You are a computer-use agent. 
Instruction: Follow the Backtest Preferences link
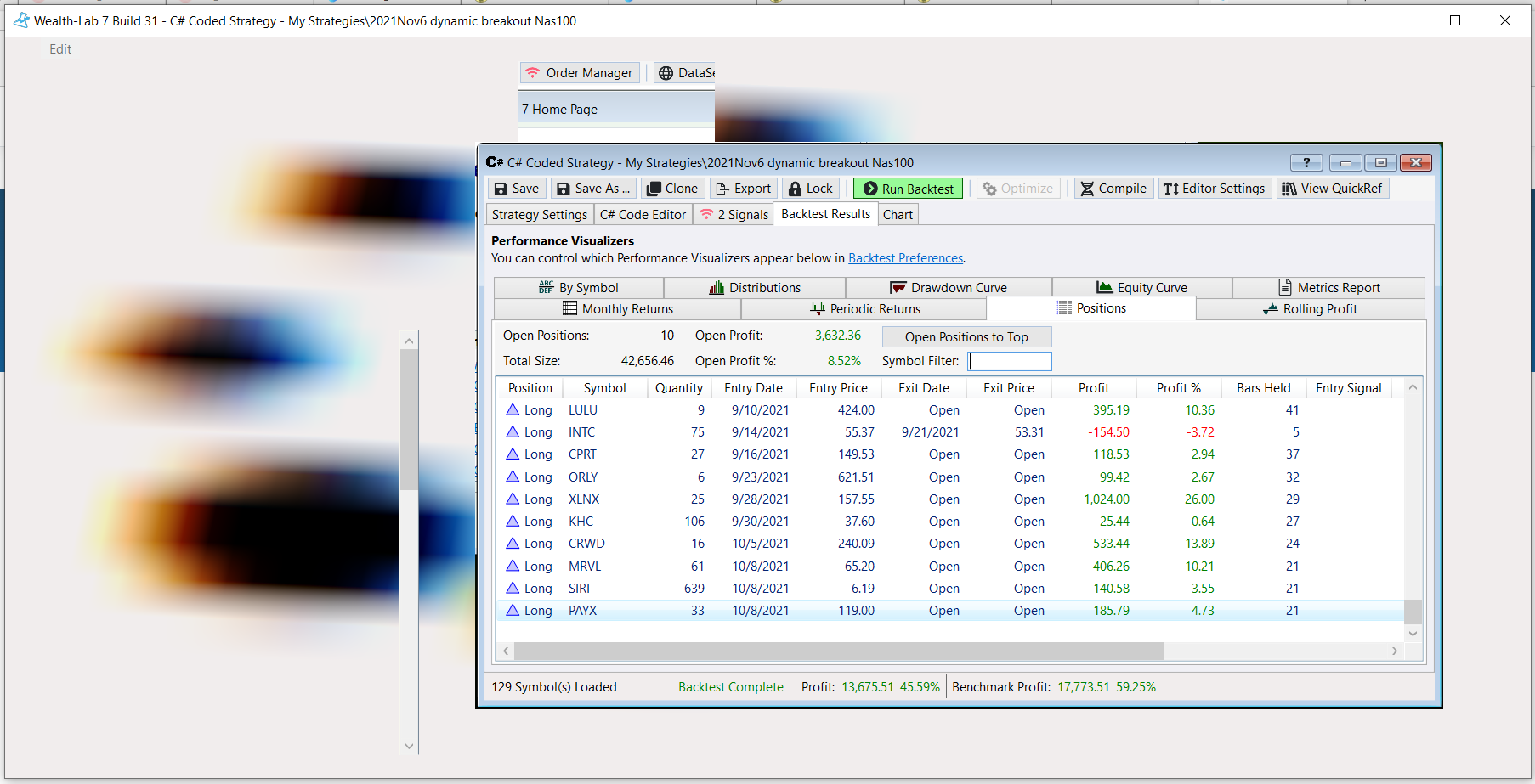pos(905,258)
